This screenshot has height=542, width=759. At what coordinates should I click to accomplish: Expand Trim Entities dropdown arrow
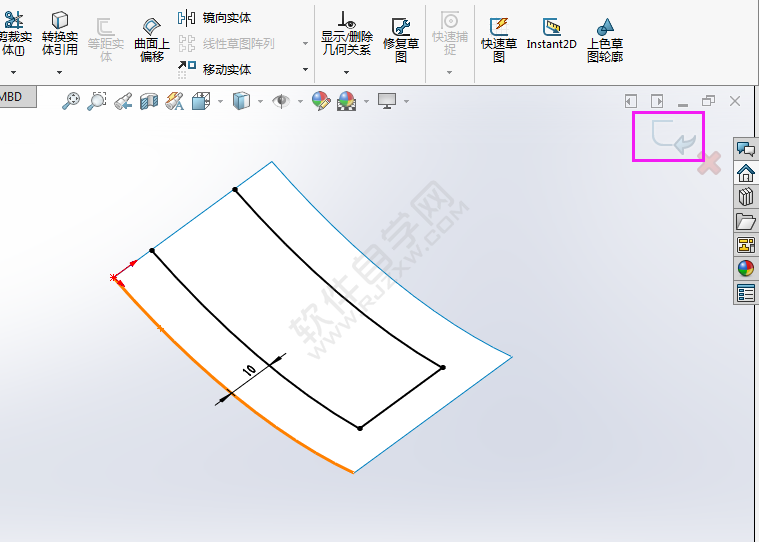(x=14, y=72)
